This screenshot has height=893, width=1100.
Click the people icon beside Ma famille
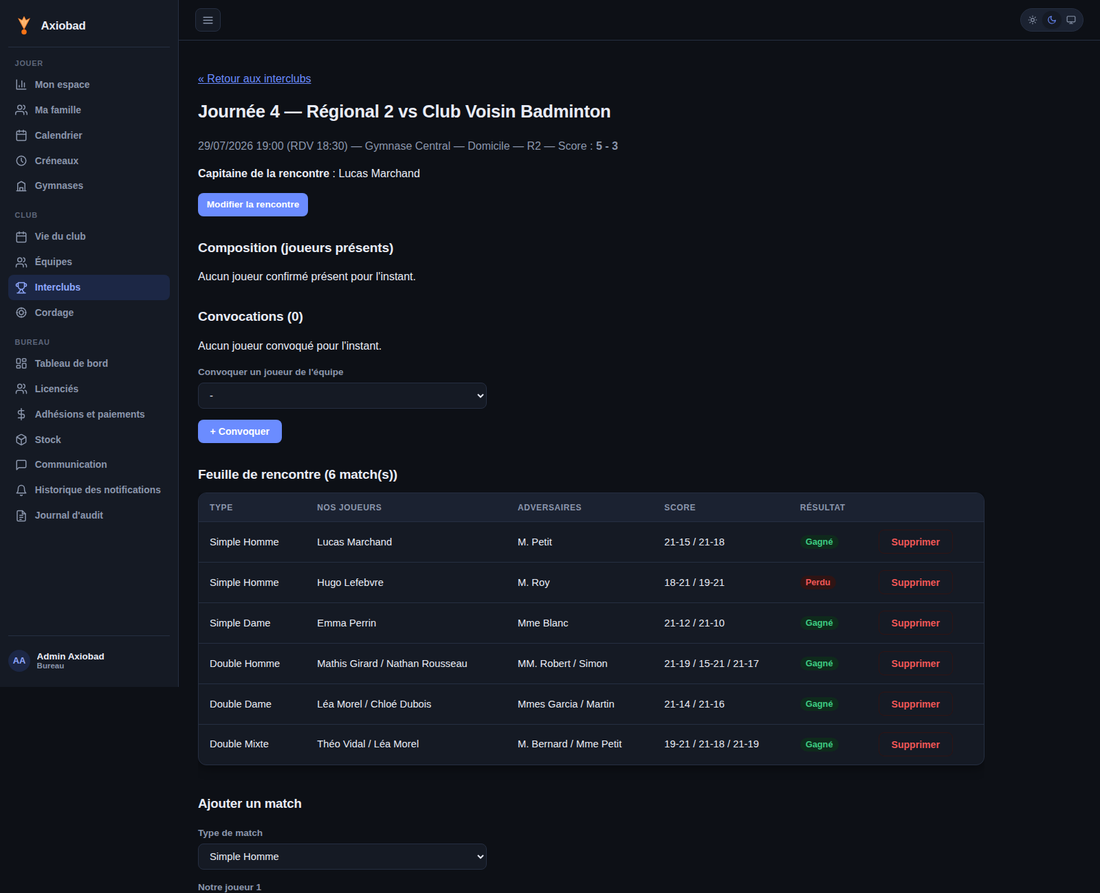pyautogui.click(x=21, y=110)
